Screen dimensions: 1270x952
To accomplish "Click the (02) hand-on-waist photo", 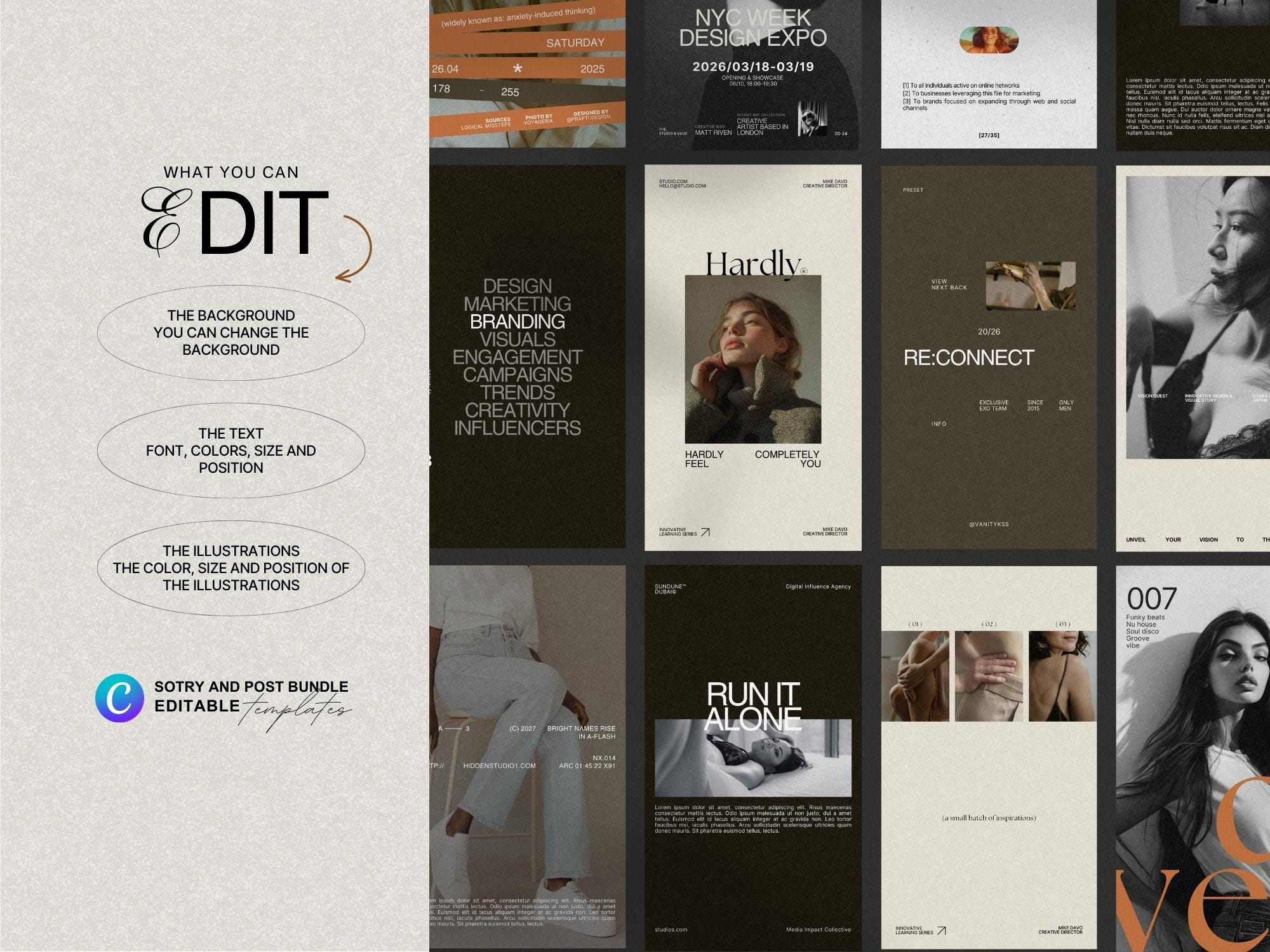I will click(x=989, y=676).
